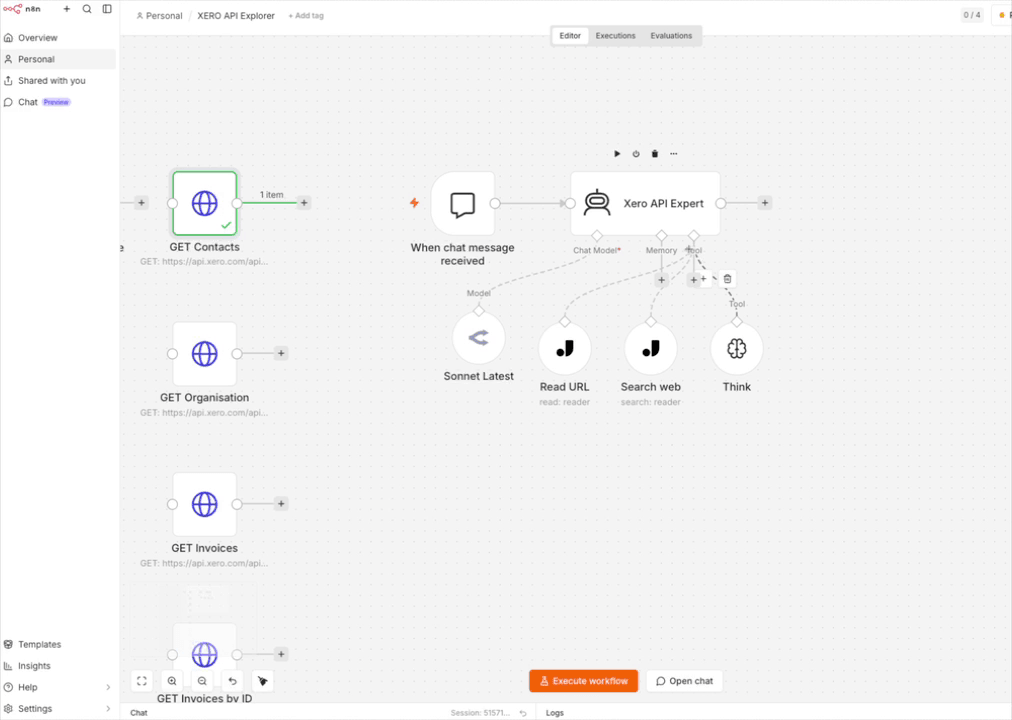Select the GET Organisation node
Screen dimensions: 1012x720
205,354
